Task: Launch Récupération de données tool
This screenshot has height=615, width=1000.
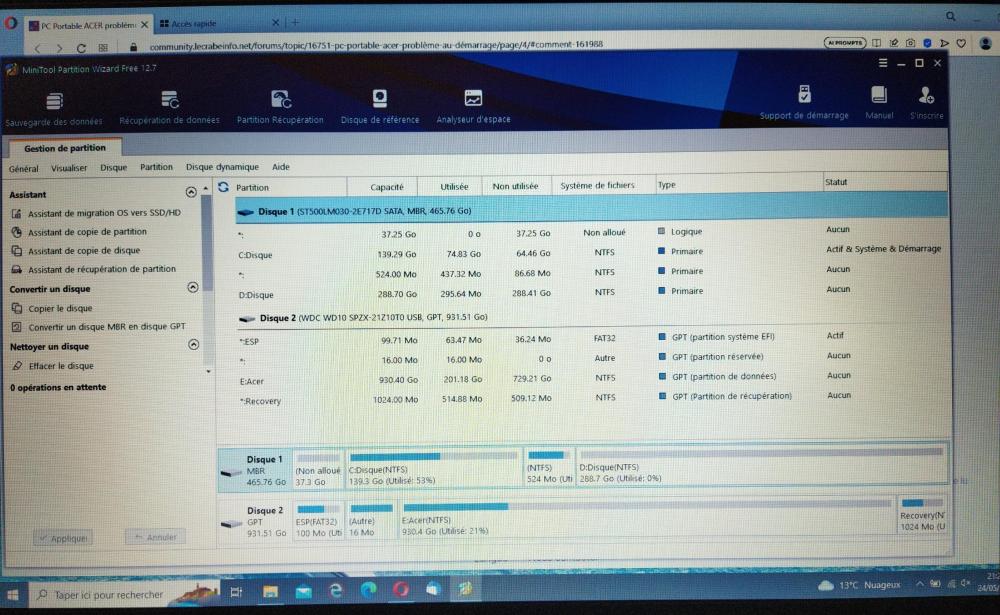Action: tap(170, 107)
